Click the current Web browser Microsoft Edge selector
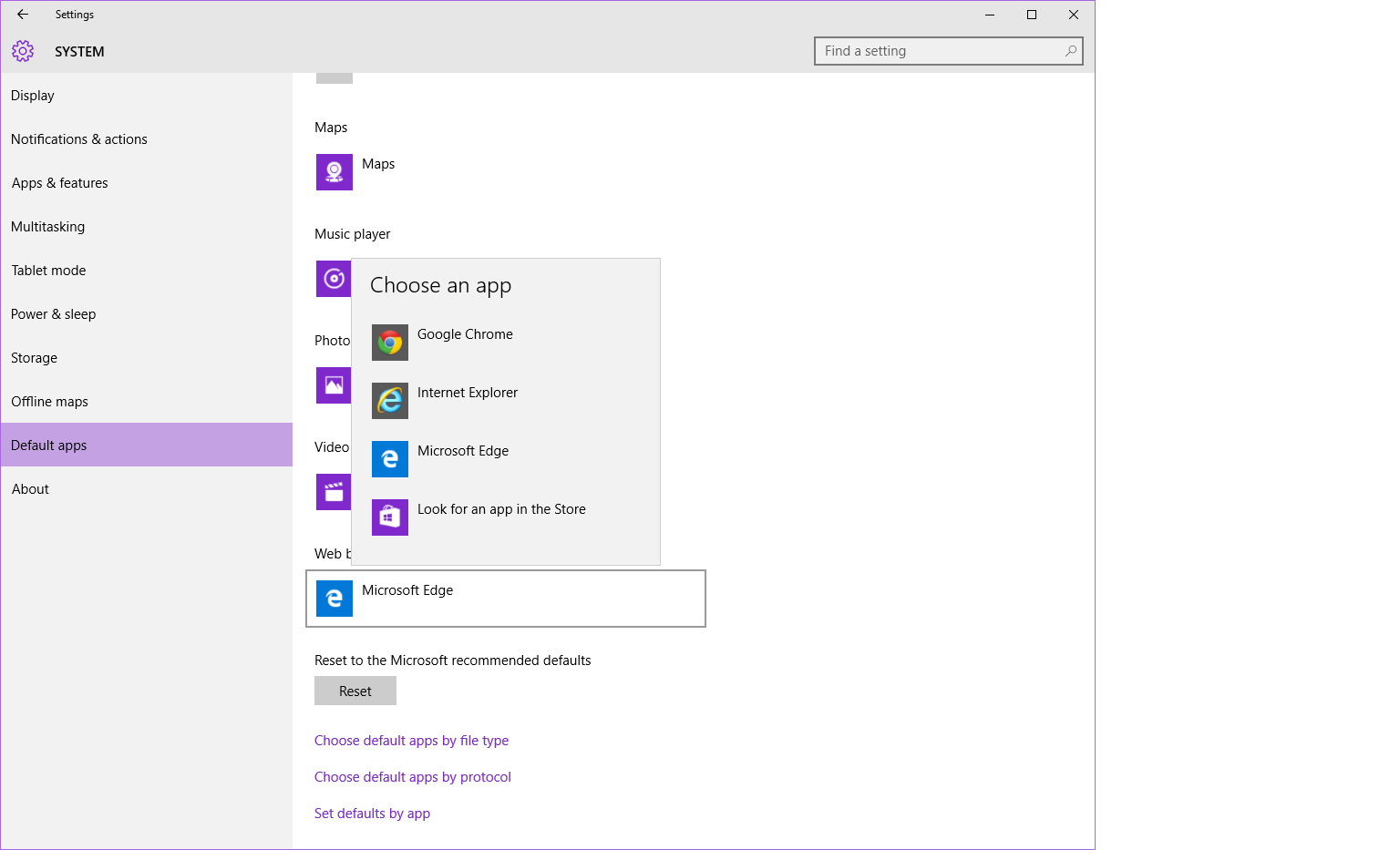This screenshot has height=850, width=1400. coord(506,599)
